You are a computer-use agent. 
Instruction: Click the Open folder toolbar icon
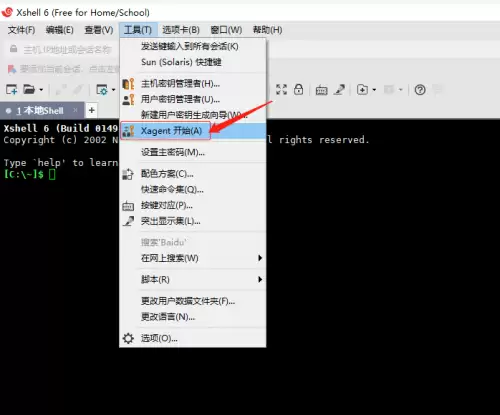[x=29, y=90]
